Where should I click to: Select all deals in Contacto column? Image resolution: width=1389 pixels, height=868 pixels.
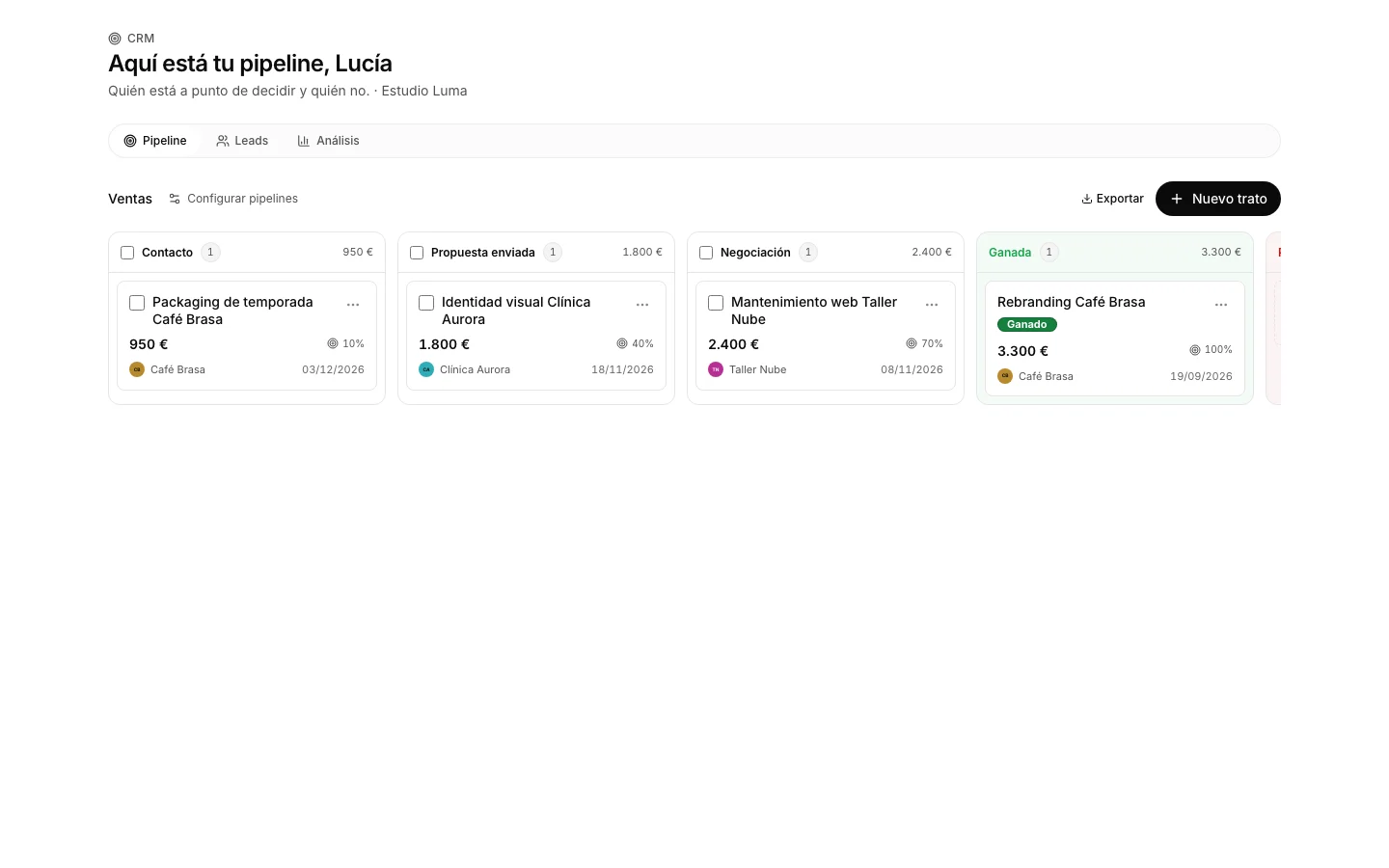pos(127,253)
